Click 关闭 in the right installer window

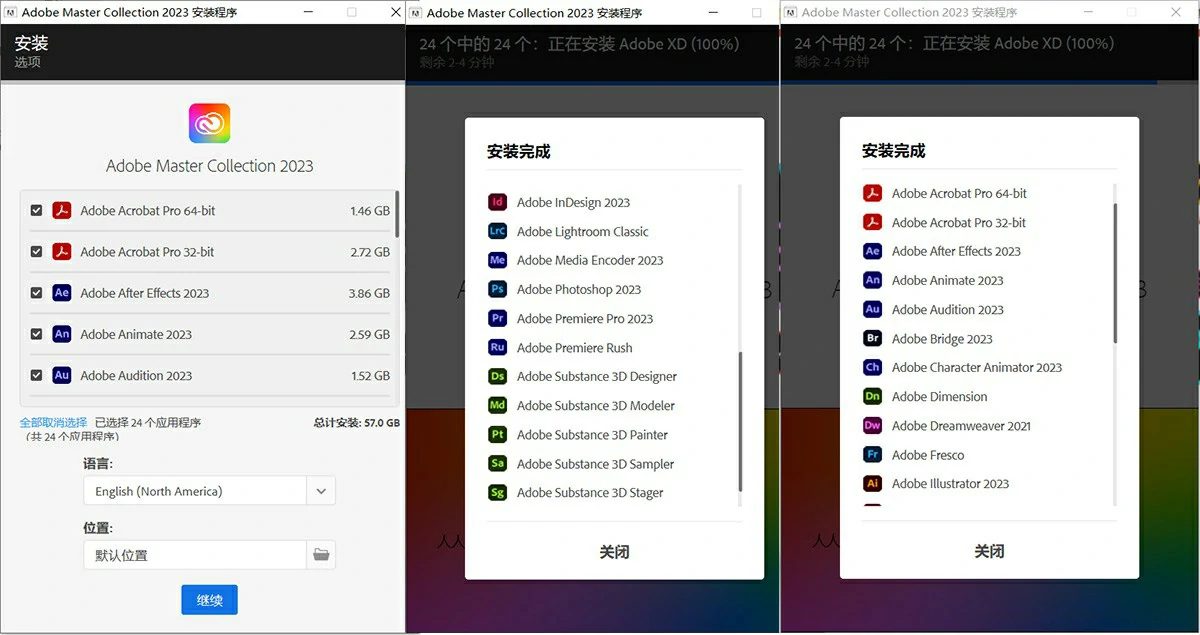[989, 551]
